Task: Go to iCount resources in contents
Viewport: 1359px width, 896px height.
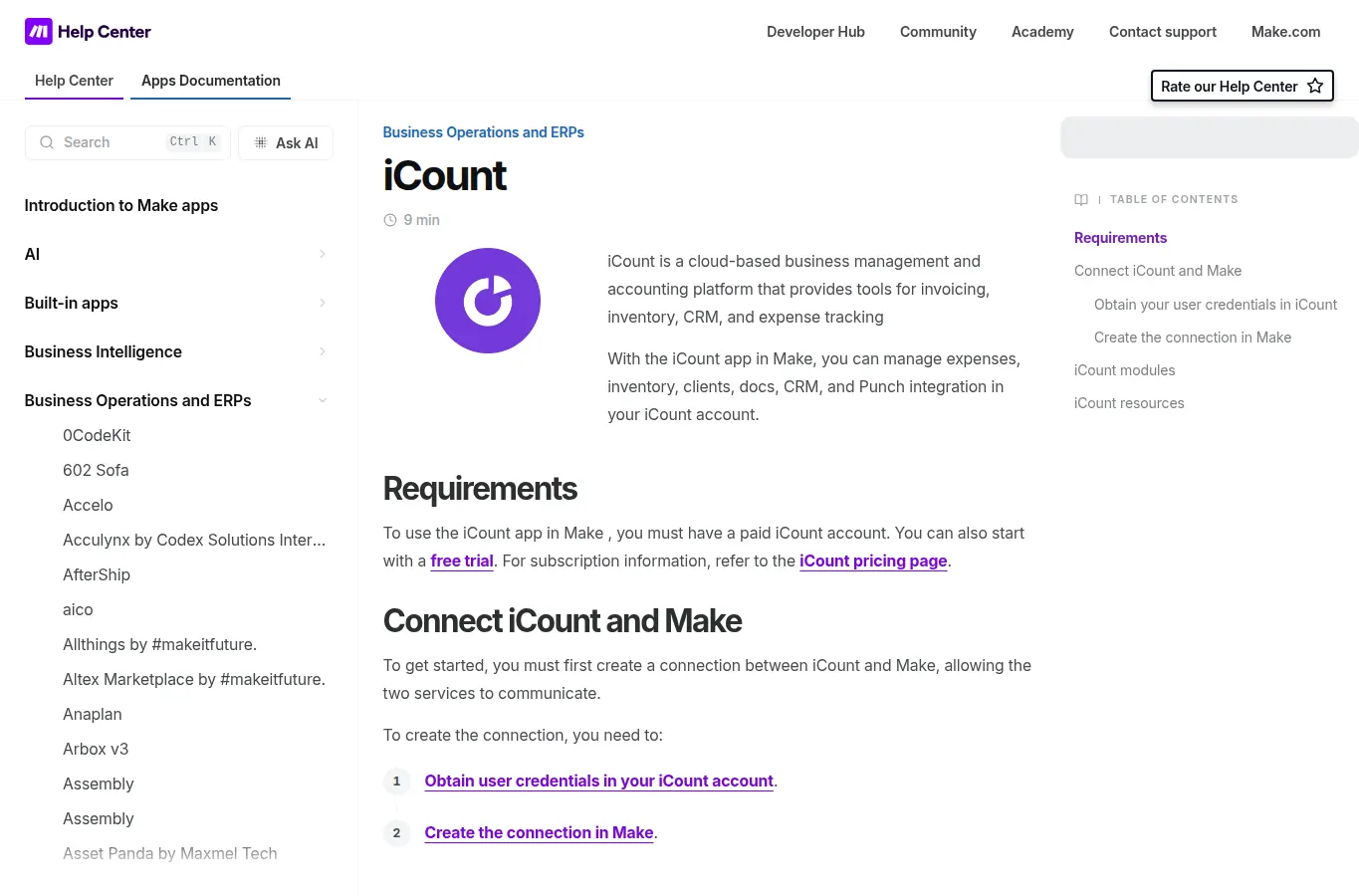Action: [1129, 403]
